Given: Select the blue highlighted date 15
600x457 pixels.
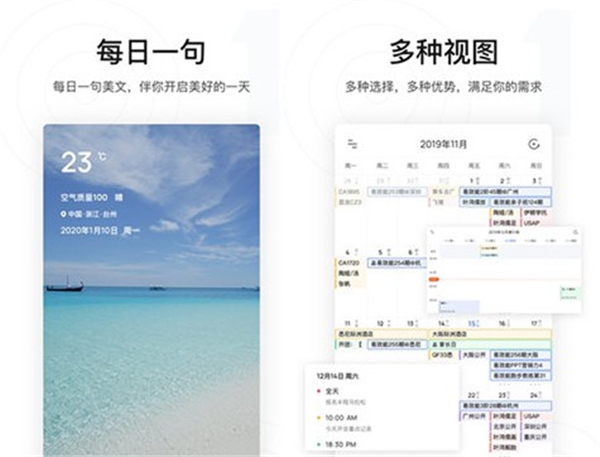Looking at the screenshot, I should [x=473, y=324].
